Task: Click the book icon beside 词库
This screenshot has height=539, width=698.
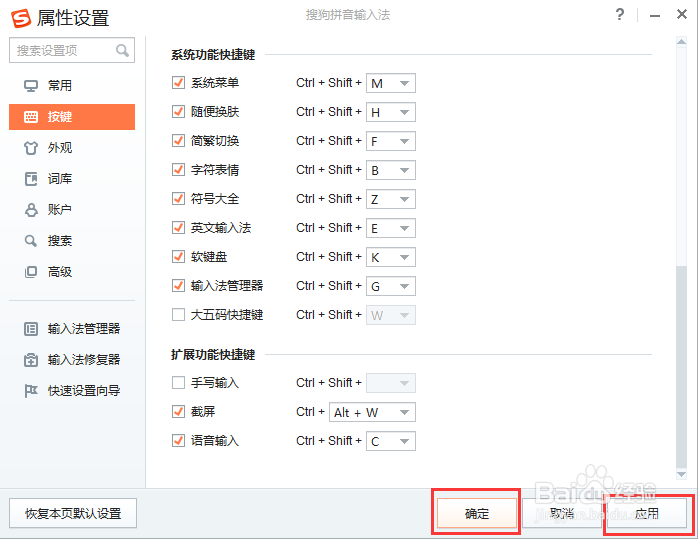Action: coord(31,179)
